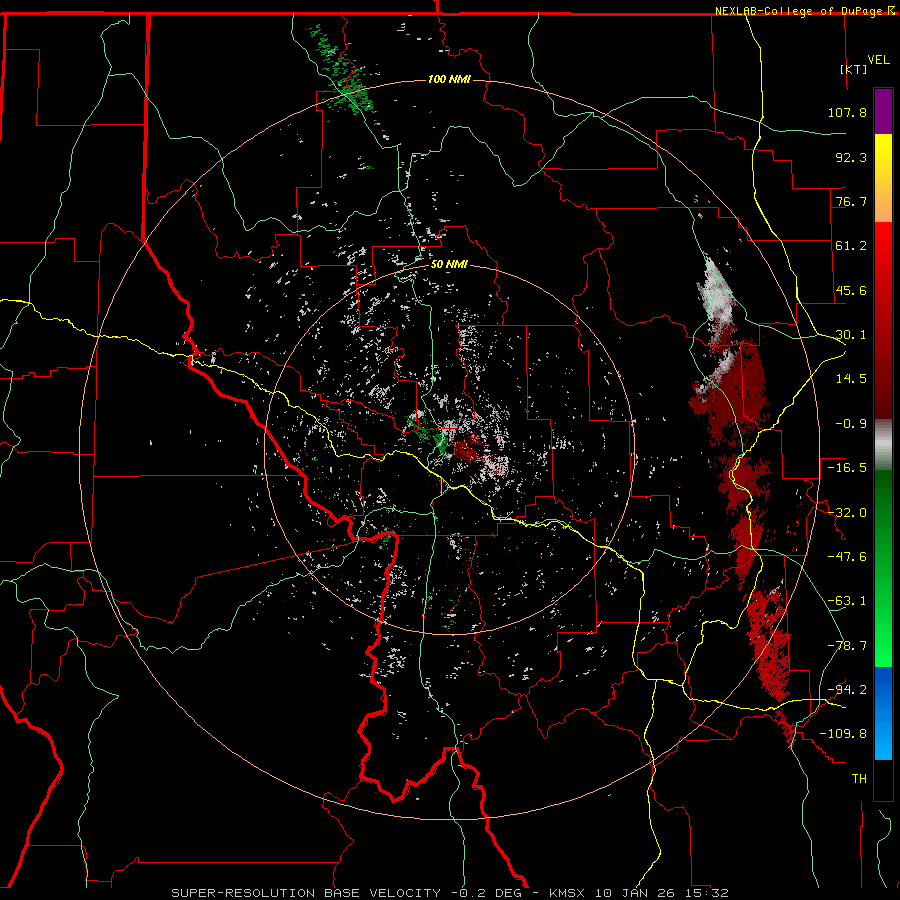This screenshot has width=900, height=900.
Task: Click the 45.6 velocity scale value
Action: [851, 290]
